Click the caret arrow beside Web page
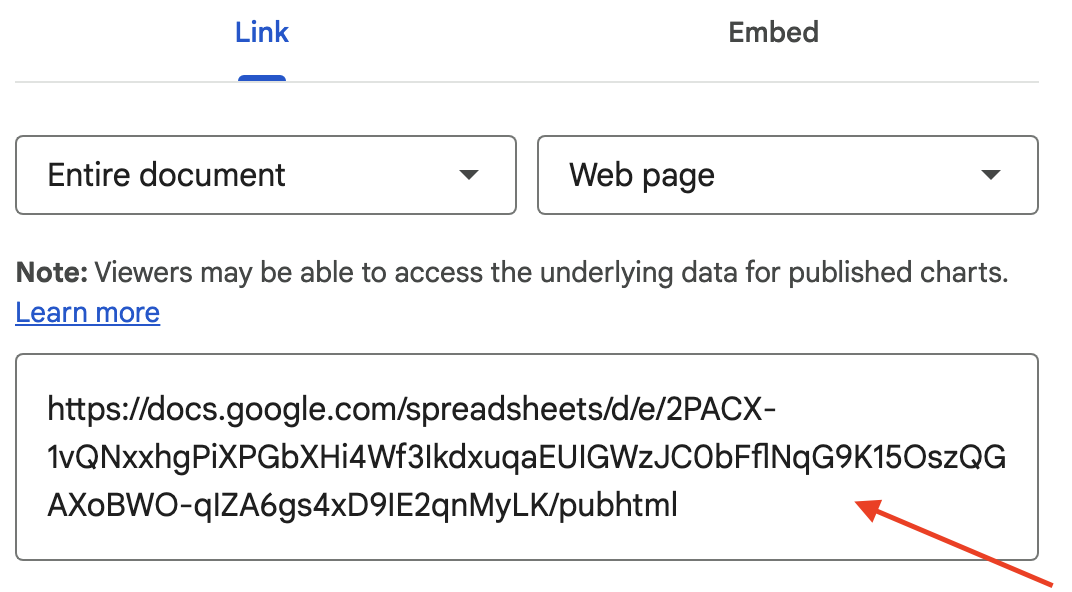 [x=990, y=175]
